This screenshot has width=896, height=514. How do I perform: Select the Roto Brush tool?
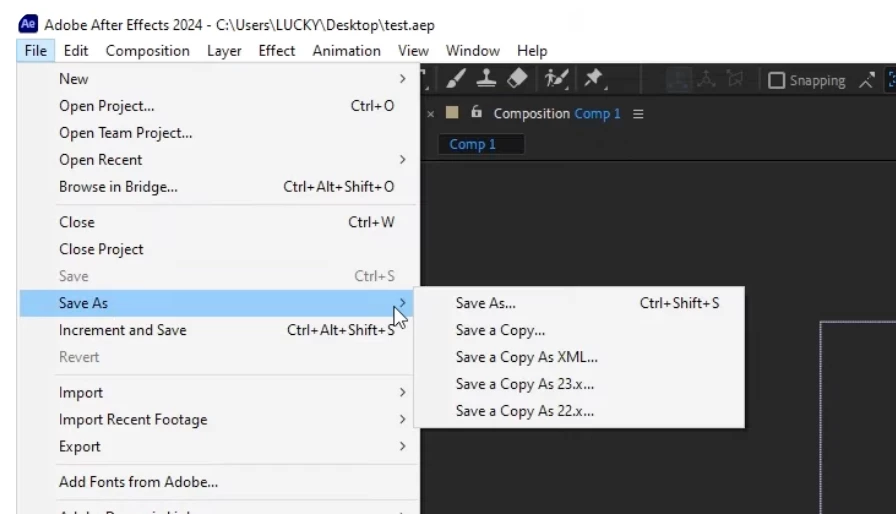[x=556, y=78]
